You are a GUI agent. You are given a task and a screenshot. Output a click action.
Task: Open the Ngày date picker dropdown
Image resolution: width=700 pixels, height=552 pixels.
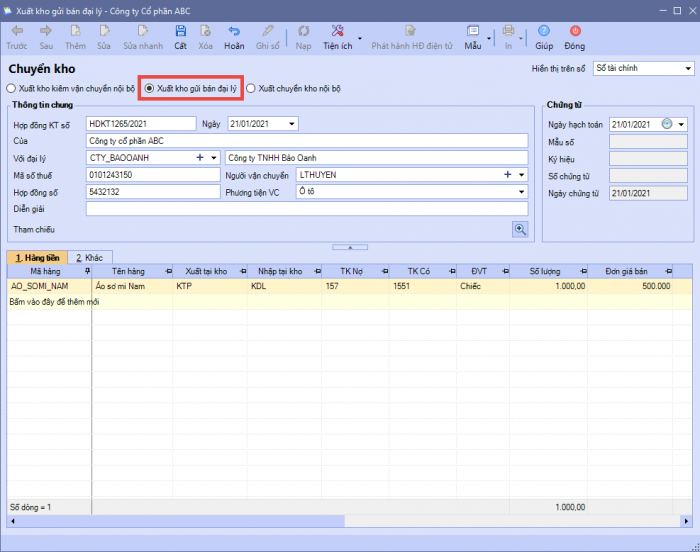(x=292, y=124)
